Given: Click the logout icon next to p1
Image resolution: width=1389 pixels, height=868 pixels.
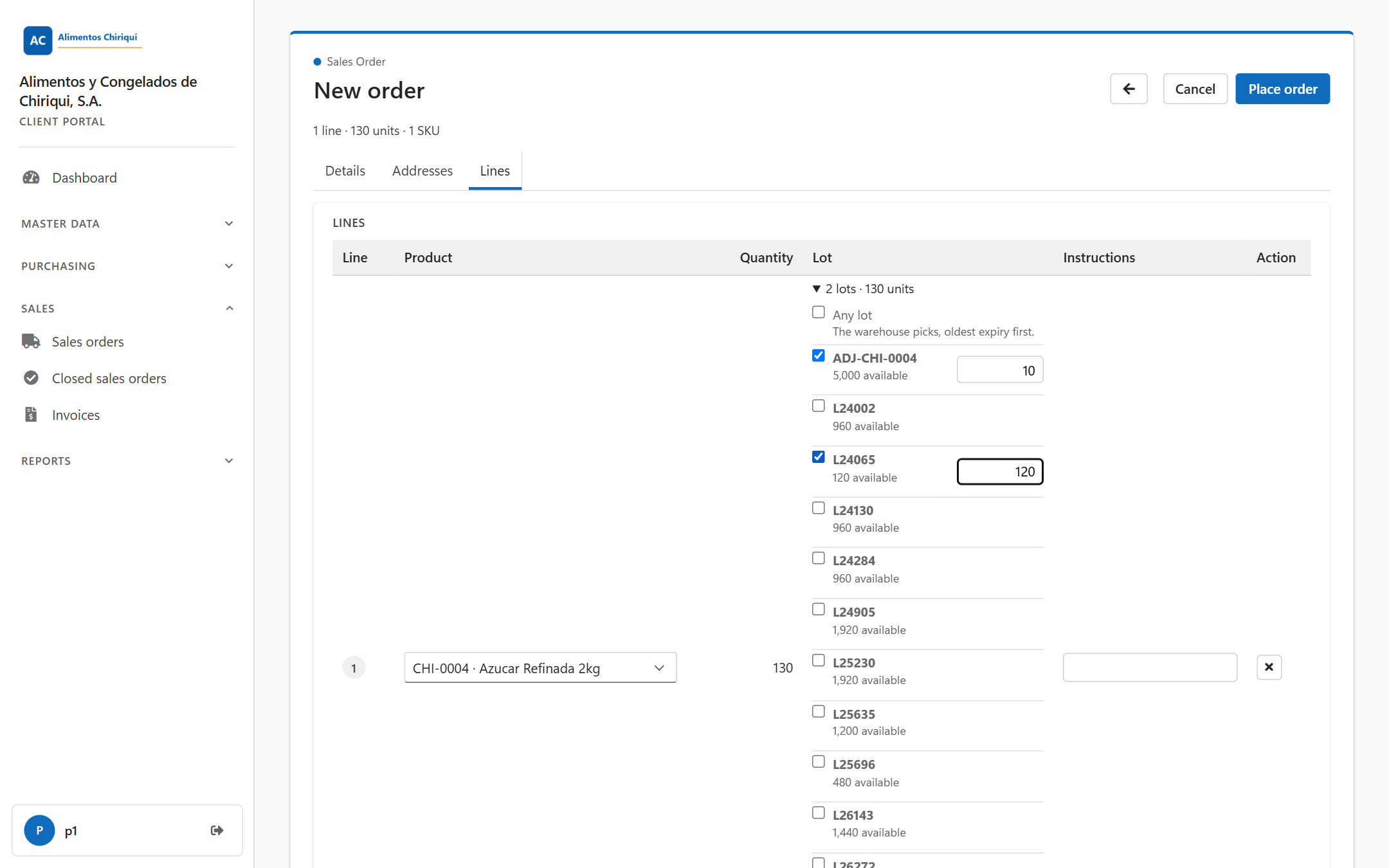Looking at the screenshot, I should coord(217,831).
